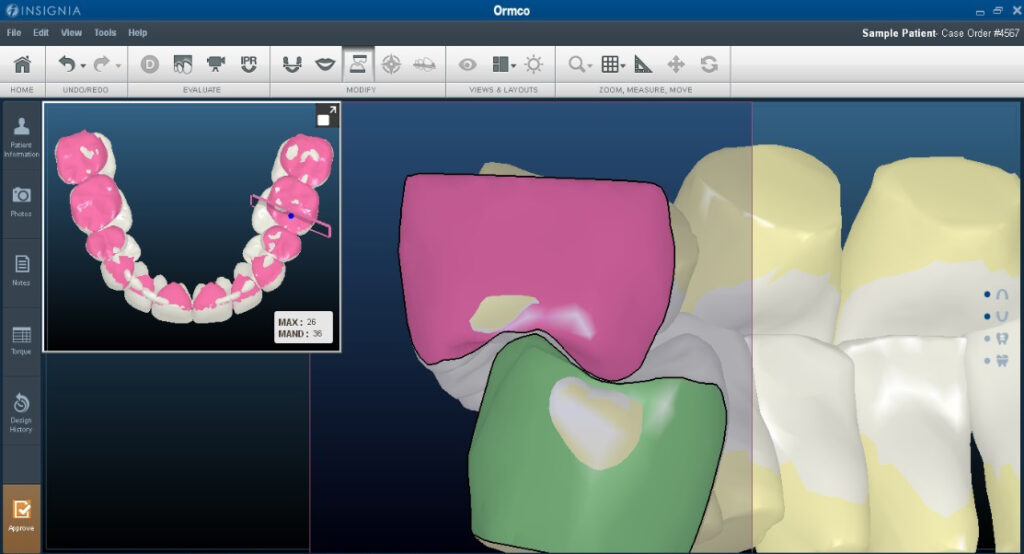Viewport: 1024px width, 554px height.
Task: Click the Home toolbar icon
Action: 22,65
